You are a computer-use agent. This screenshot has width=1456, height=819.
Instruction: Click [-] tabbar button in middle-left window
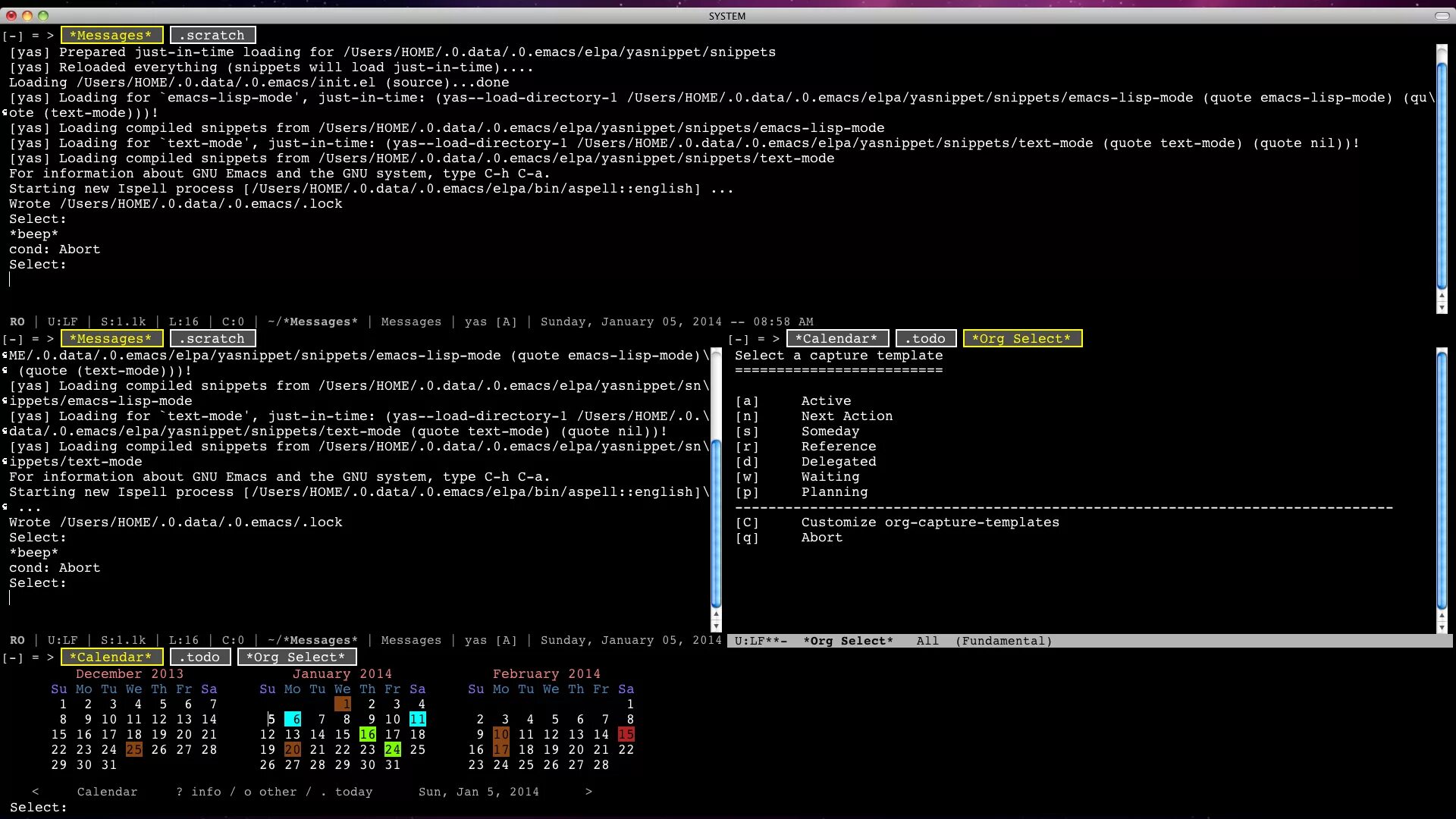(x=12, y=339)
